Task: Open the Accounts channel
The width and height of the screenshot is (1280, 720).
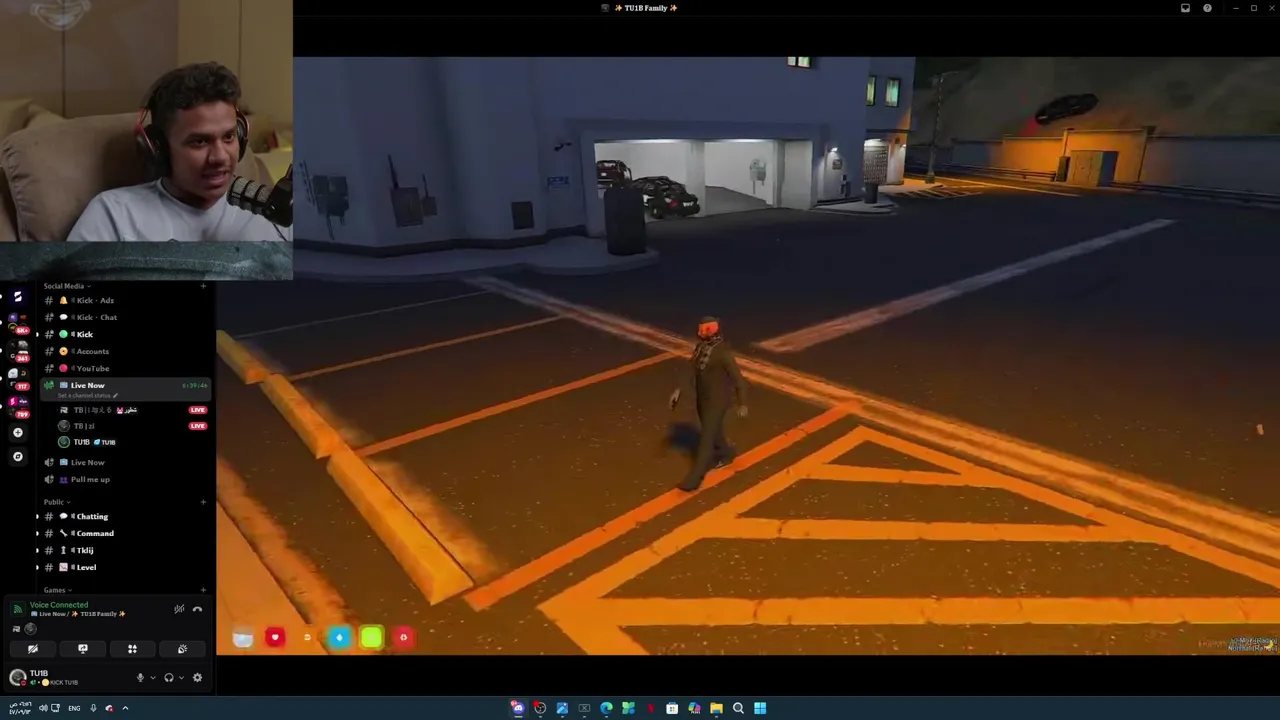Action: pos(125,351)
